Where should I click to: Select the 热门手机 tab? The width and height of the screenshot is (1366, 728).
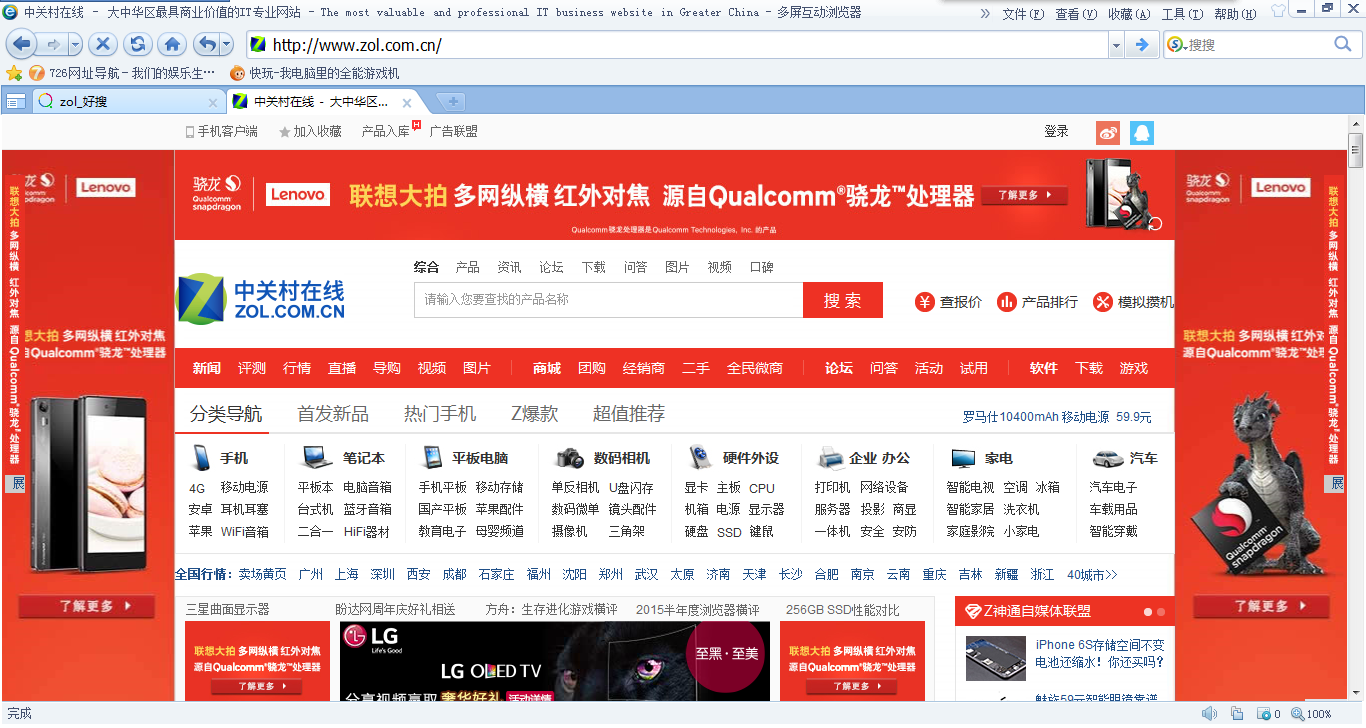[x=440, y=414]
